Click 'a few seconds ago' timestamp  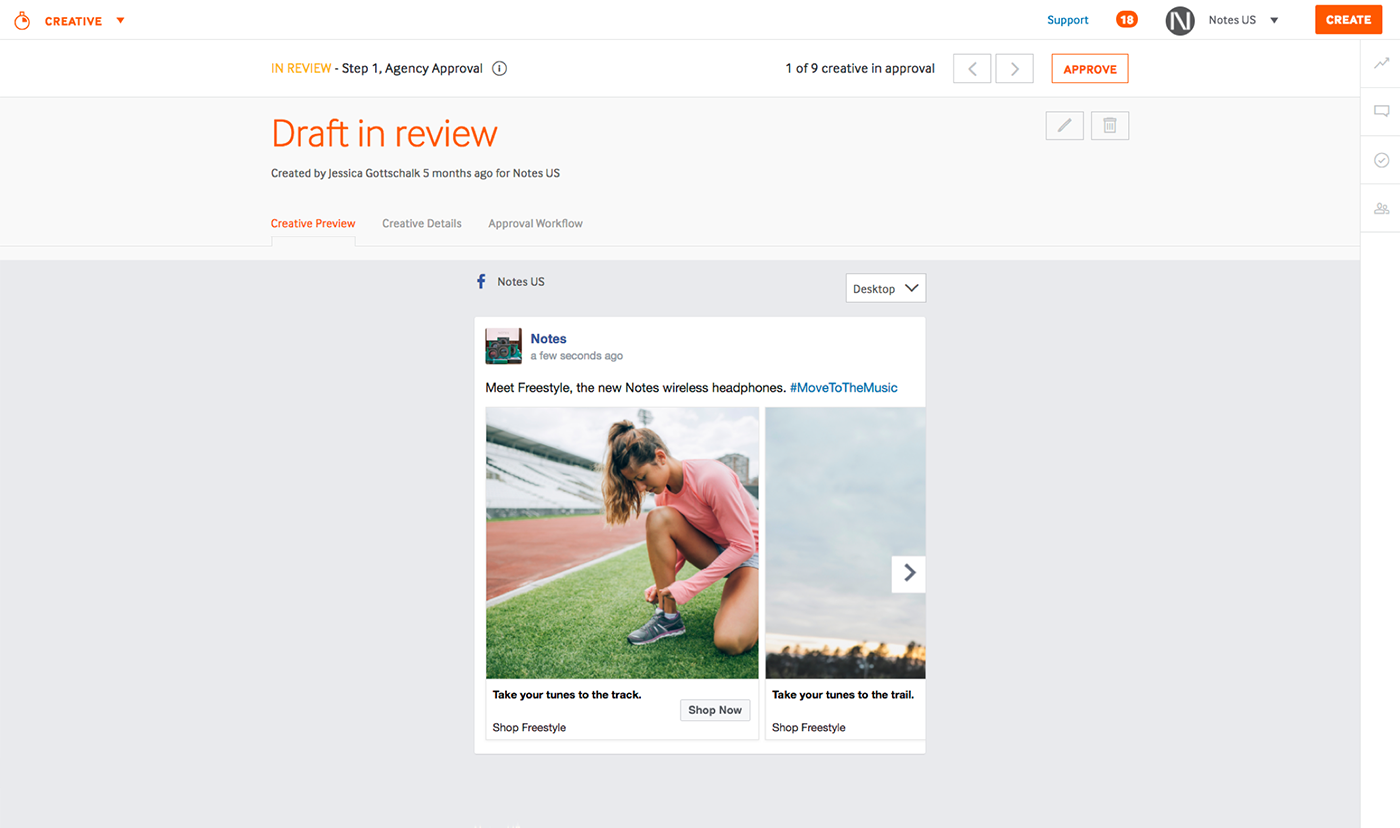pos(577,356)
